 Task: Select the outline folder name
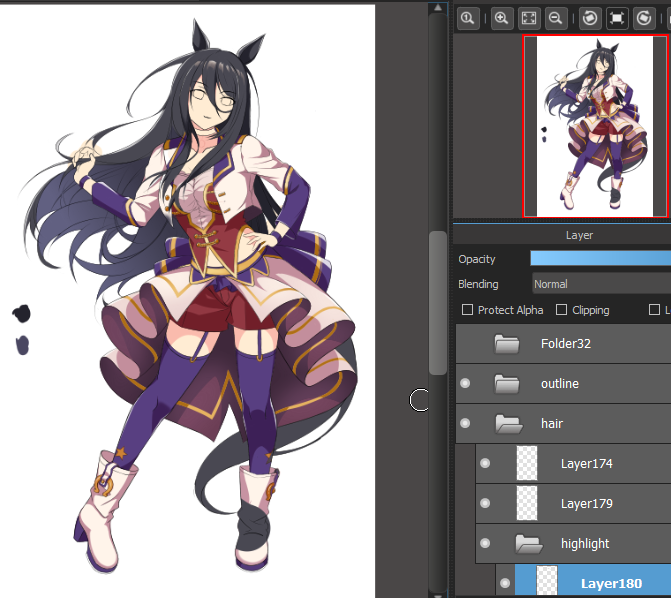coord(560,384)
